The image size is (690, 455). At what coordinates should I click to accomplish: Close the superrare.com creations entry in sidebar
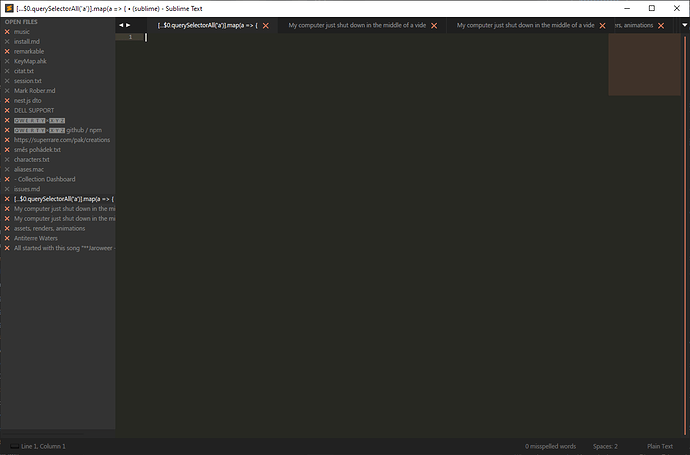(x=7, y=140)
